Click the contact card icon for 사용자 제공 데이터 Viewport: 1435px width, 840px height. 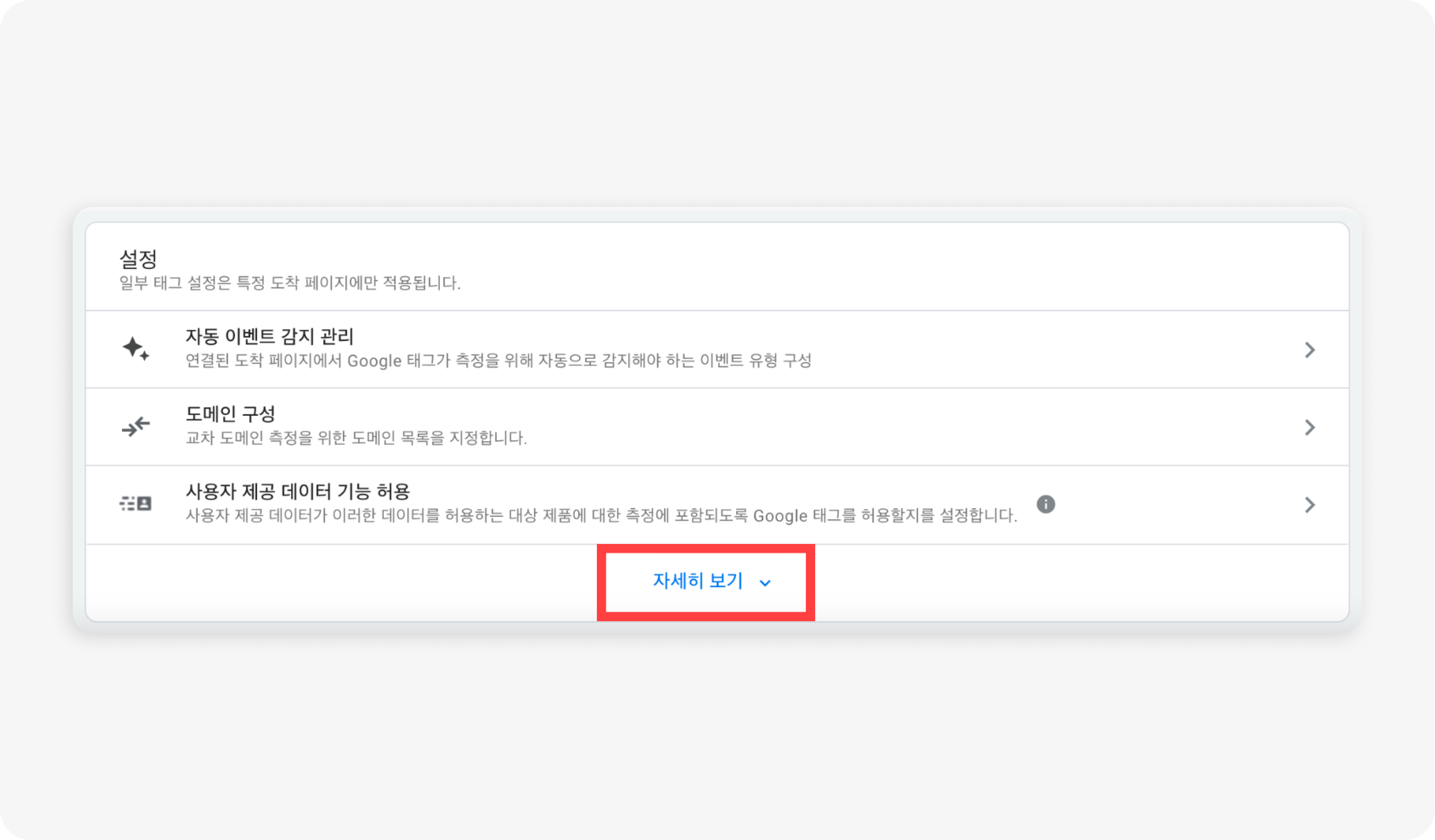[136, 504]
